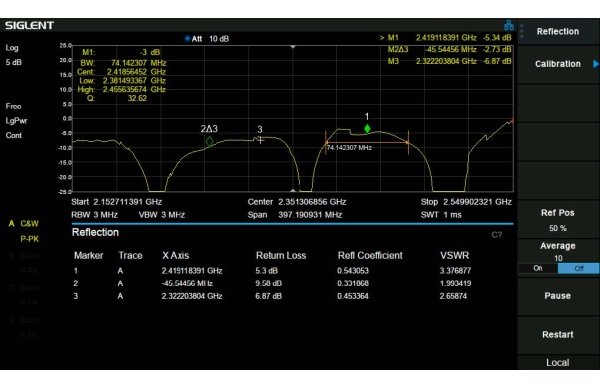Click the Return Loss column header

(281, 255)
